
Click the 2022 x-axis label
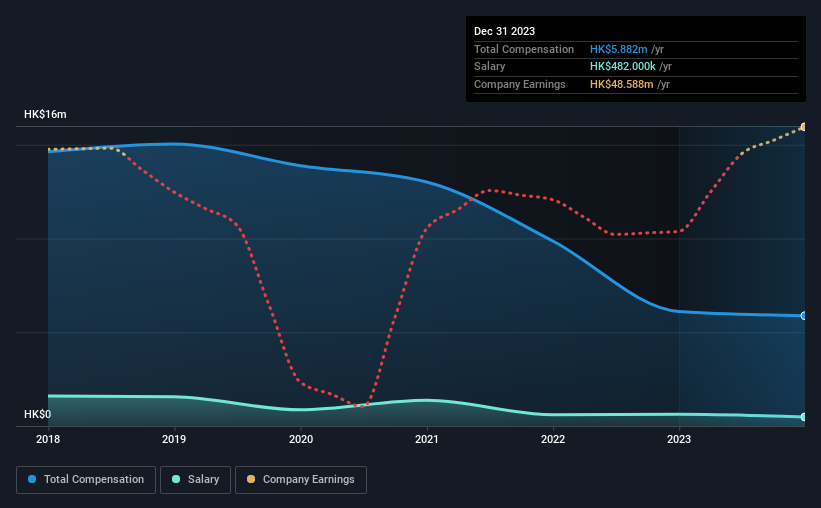[553, 439]
